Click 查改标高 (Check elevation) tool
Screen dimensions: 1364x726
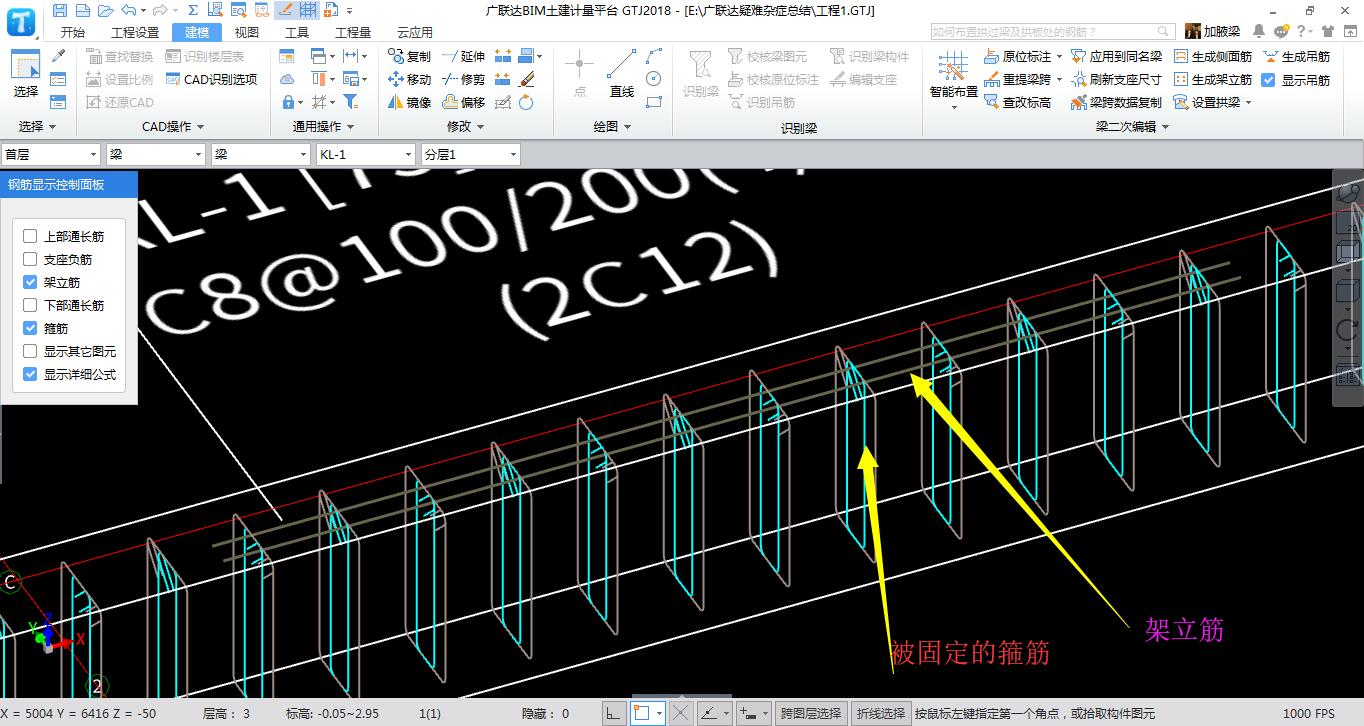tap(1017, 102)
